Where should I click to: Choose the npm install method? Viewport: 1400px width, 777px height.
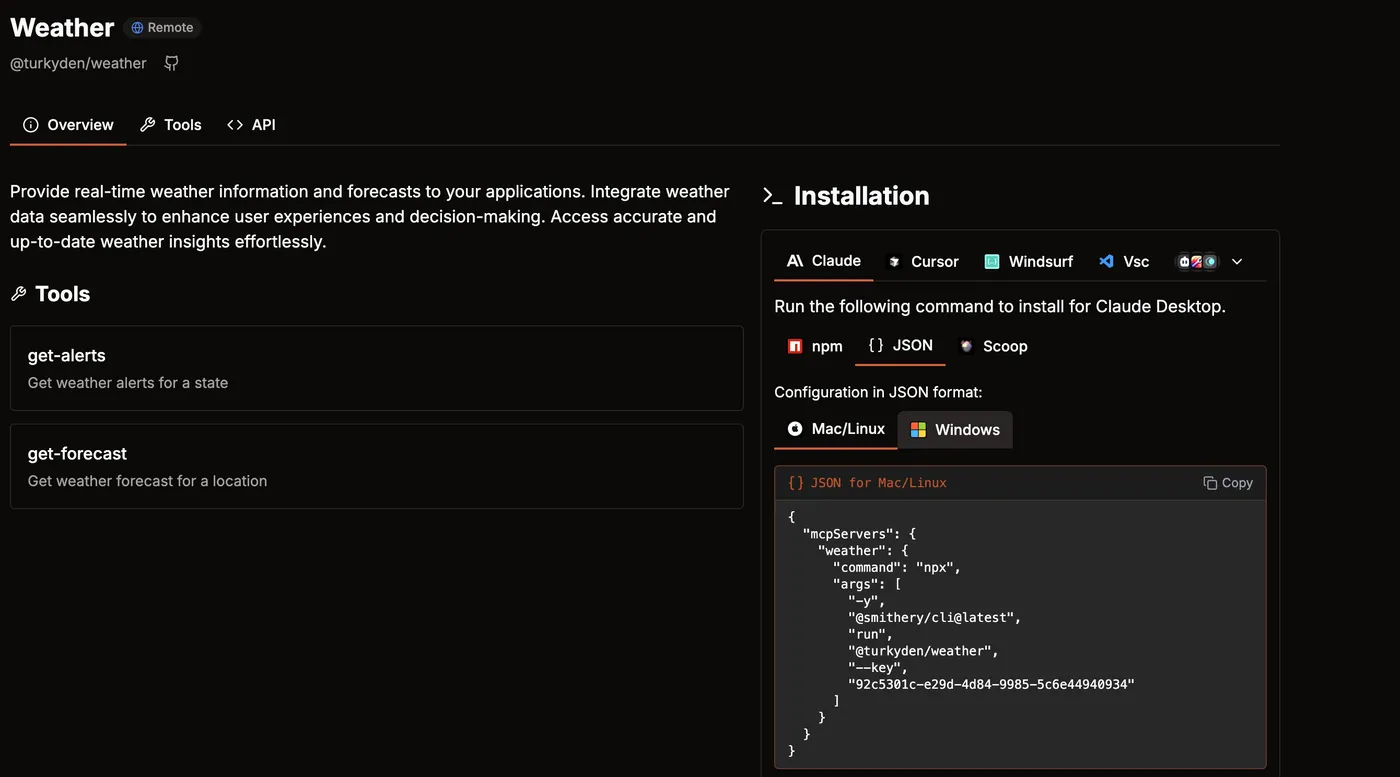(x=815, y=346)
